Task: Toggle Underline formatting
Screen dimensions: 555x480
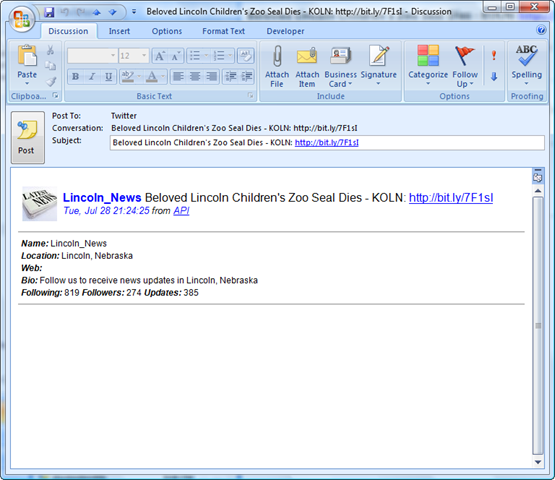Action: pos(109,76)
